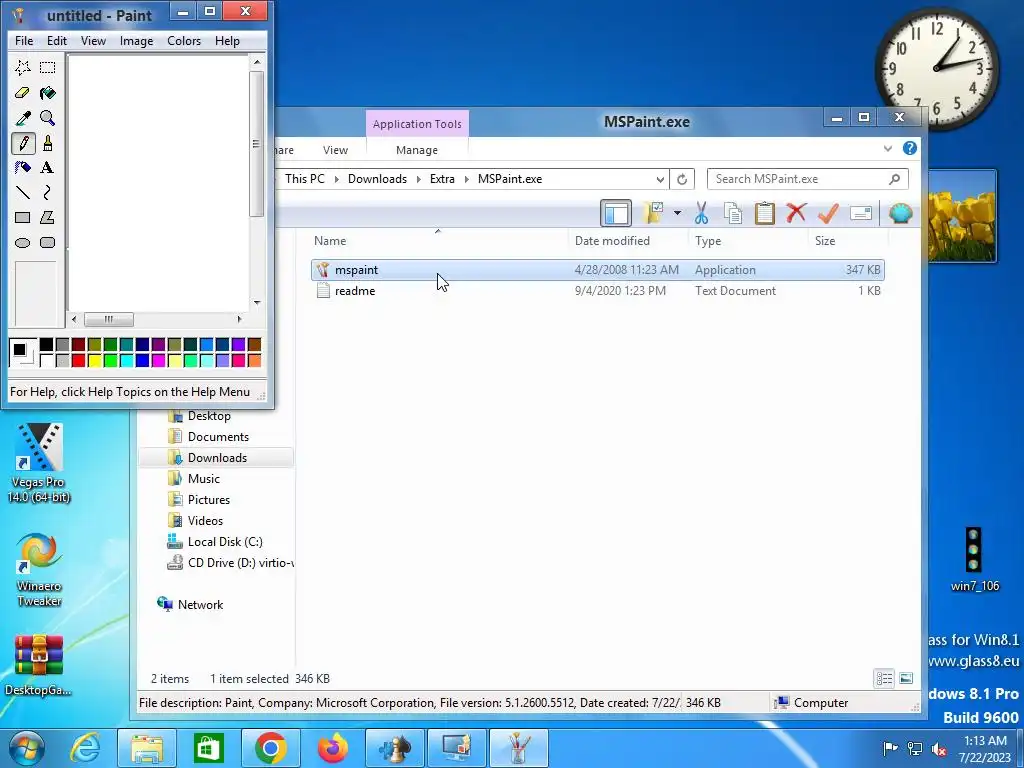Screen dimensions: 1024x768
Task: Select the readme text document
Action: pos(598,291)
